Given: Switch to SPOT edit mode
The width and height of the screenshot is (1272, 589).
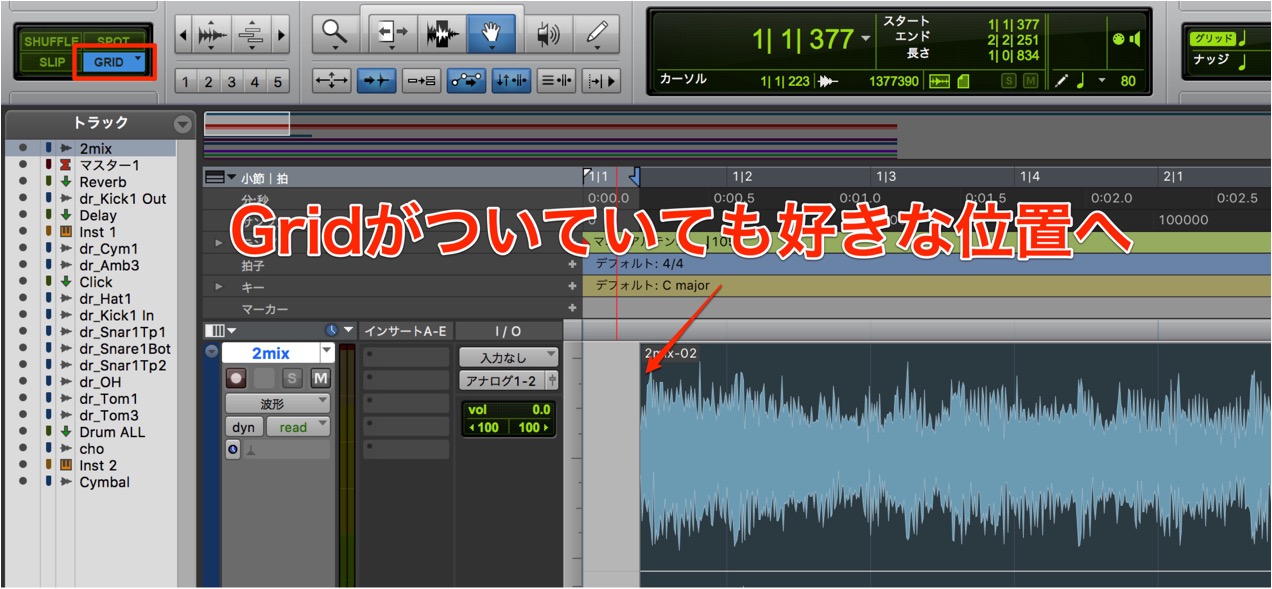Looking at the screenshot, I should 114,42.
